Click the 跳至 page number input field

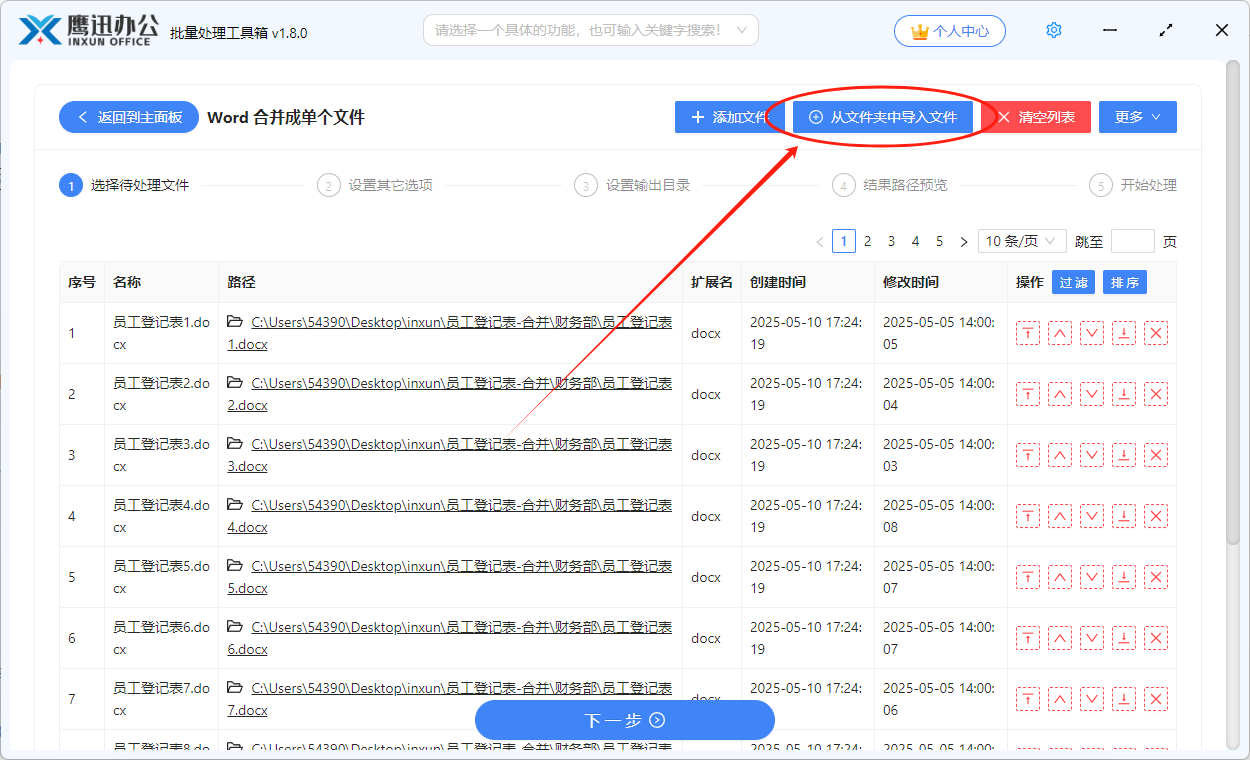(x=1134, y=240)
